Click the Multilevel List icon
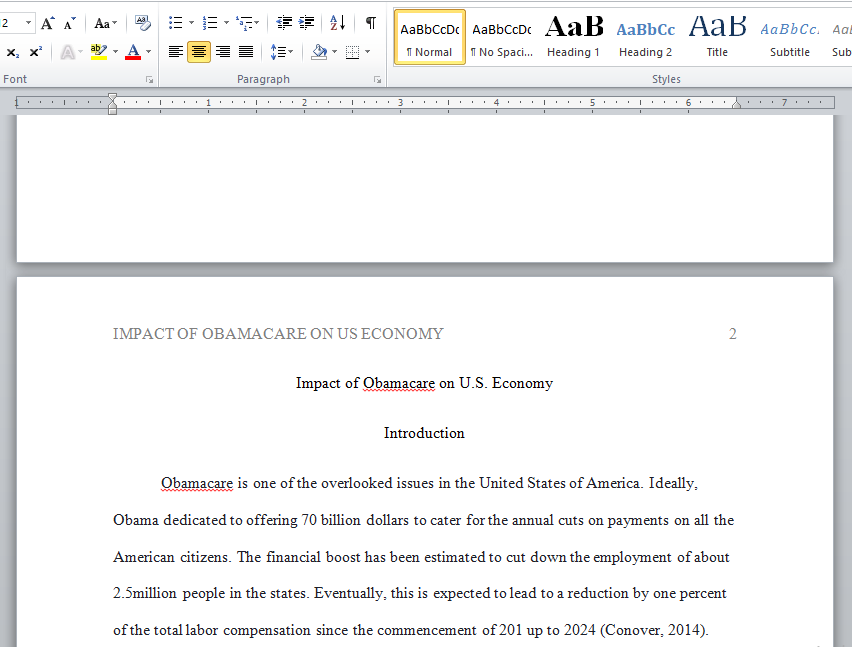This screenshot has height=647, width=852. coord(247,23)
